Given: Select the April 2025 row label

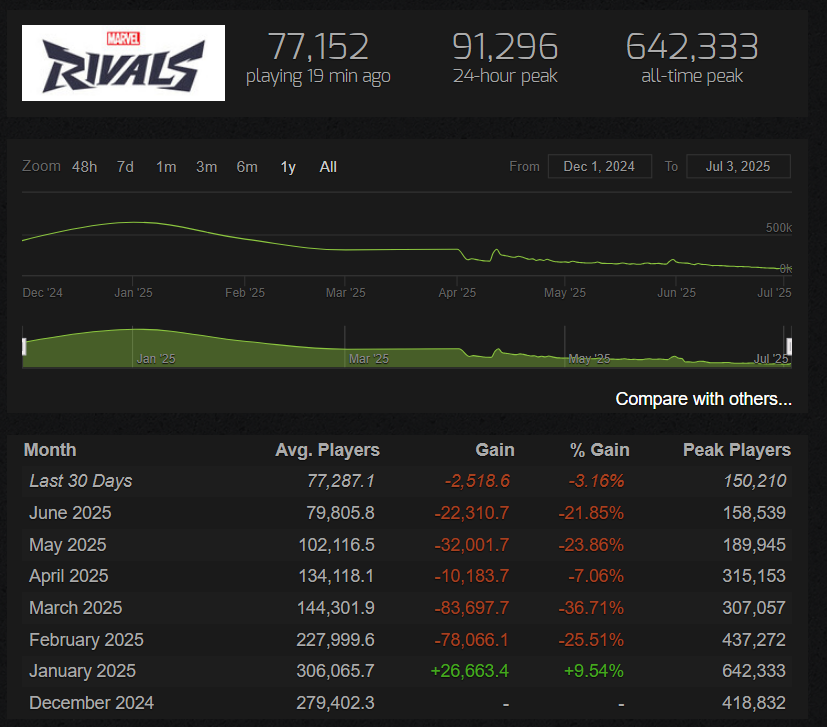Looking at the screenshot, I should 69,576.
